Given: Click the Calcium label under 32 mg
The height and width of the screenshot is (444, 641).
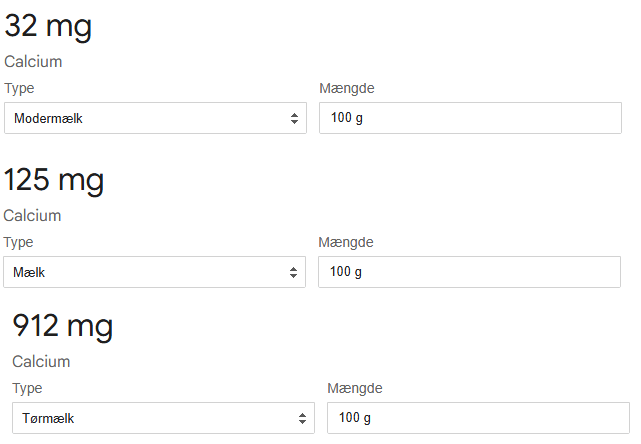Looking at the screenshot, I should (x=33, y=62).
